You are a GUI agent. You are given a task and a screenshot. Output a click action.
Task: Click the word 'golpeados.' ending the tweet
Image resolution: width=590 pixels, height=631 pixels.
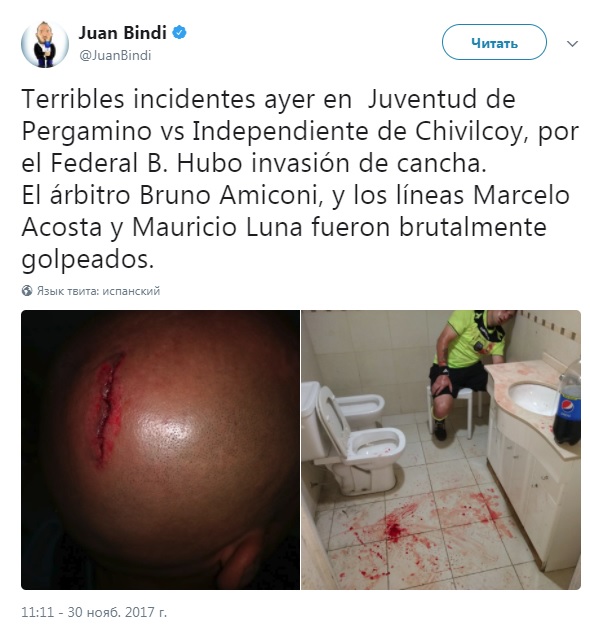coord(88,261)
